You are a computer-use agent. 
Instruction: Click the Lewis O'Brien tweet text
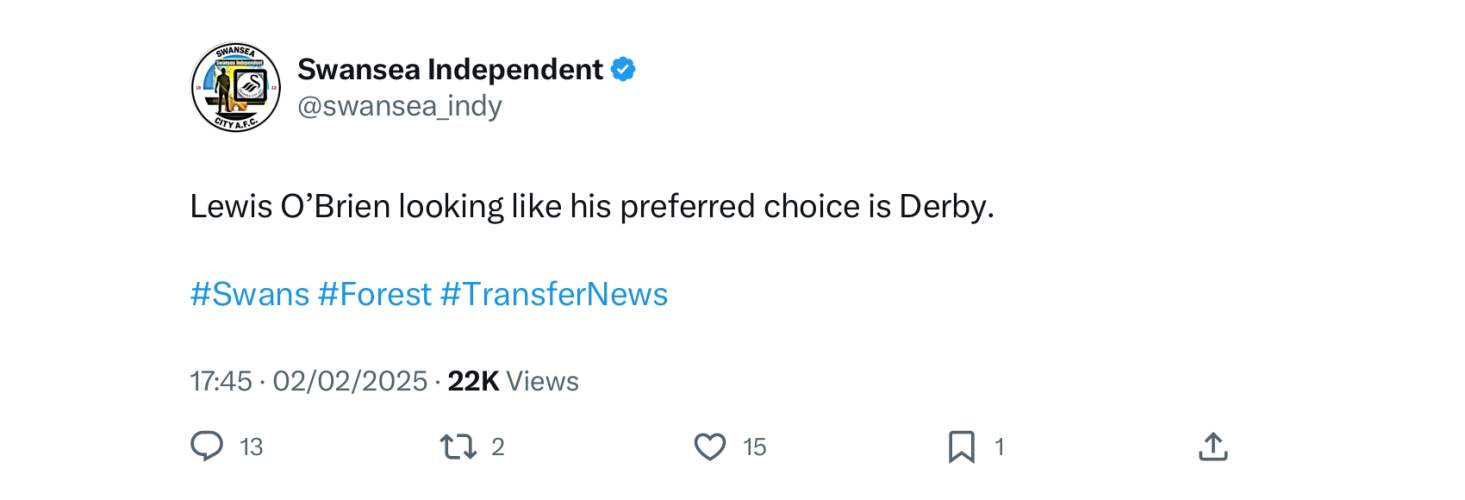[592, 207]
